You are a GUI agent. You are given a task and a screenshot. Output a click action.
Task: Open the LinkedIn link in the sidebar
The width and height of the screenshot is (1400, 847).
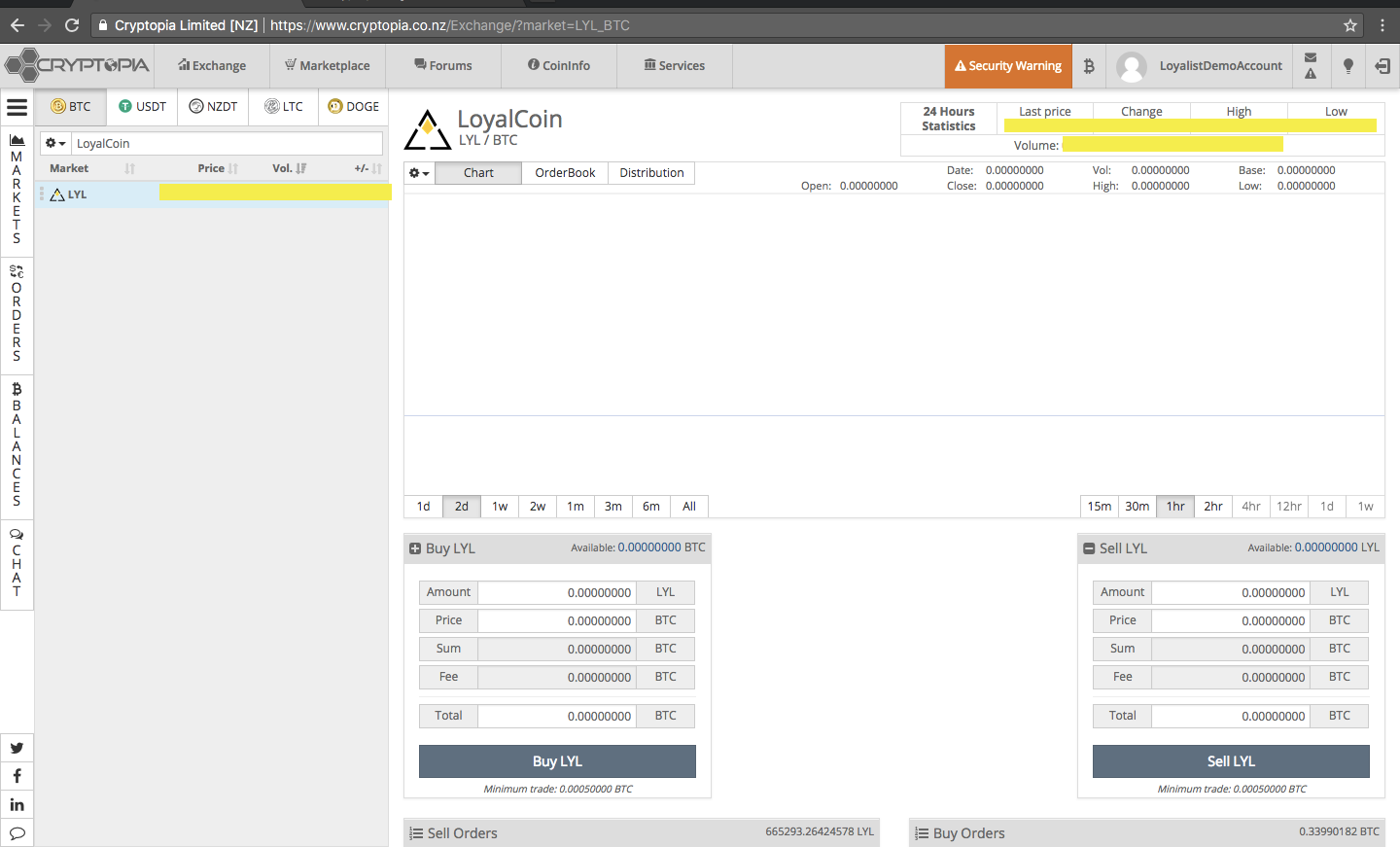coord(17,804)
